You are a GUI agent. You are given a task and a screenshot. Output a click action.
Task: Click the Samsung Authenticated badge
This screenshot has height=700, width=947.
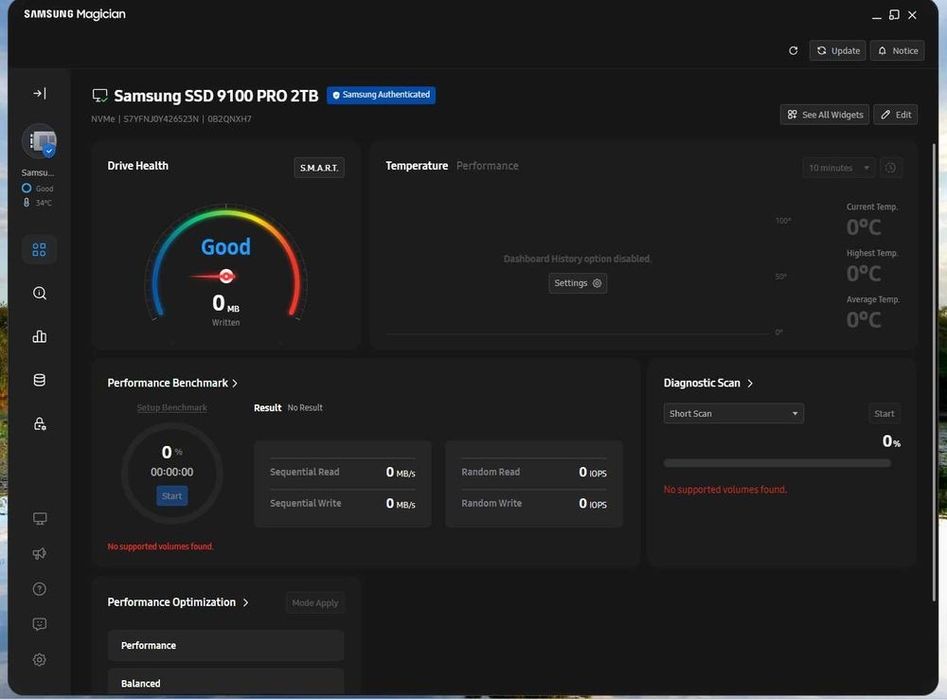pos(381,95)
